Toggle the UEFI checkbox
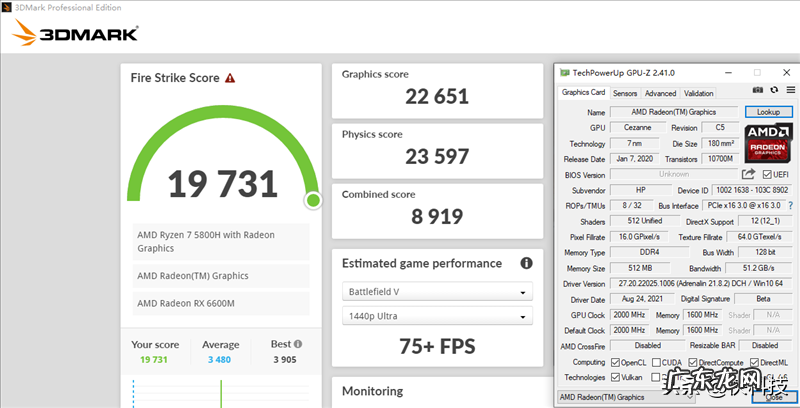 (x=767, y=174)
